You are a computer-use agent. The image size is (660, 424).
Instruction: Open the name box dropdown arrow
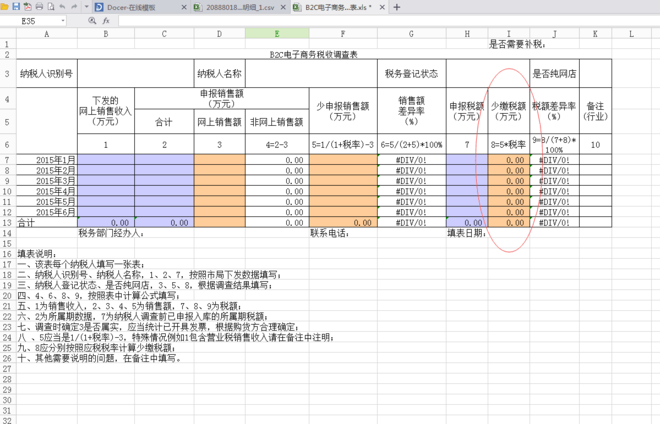point(63,21)
